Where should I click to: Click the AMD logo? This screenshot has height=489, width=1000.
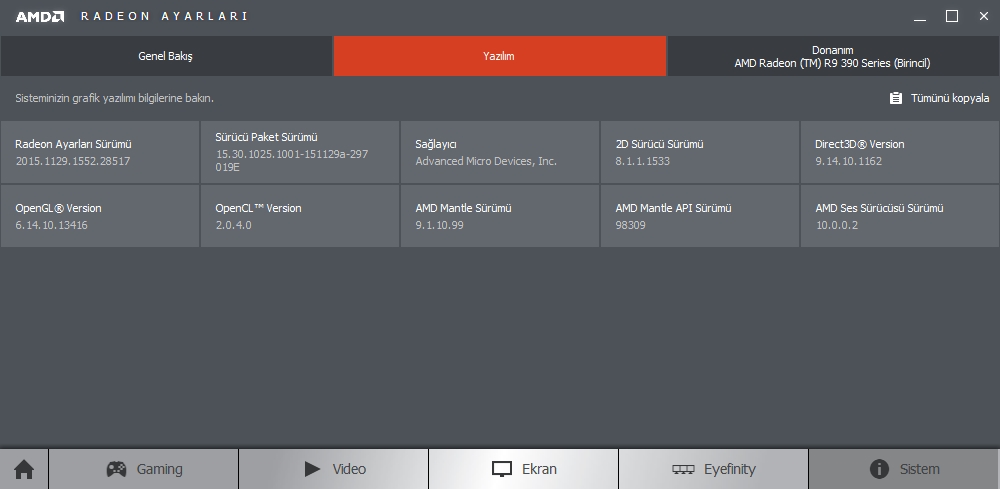click(x=40, y=17)
